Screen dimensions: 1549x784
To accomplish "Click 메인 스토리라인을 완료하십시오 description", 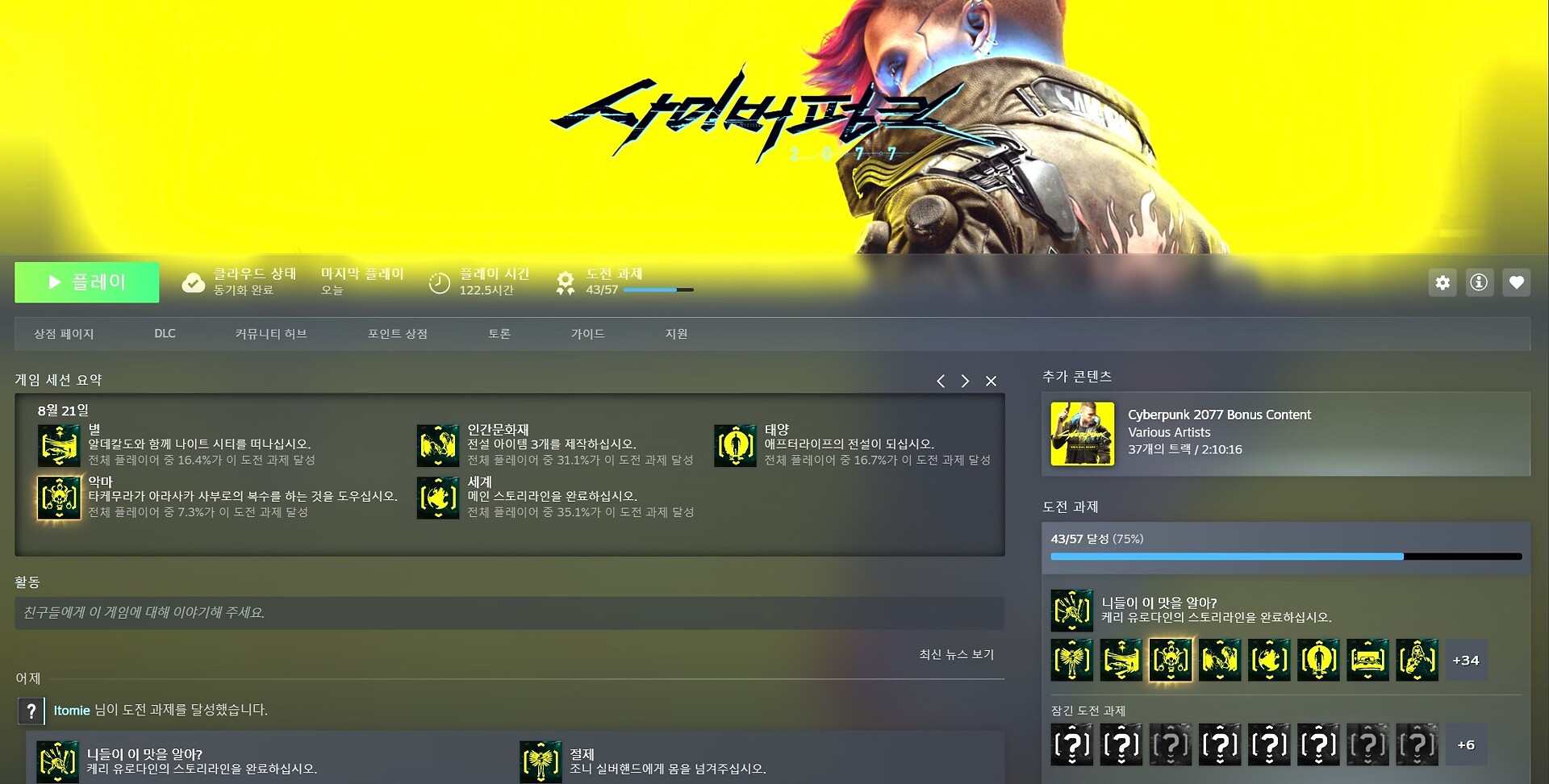I will point(553,497).
